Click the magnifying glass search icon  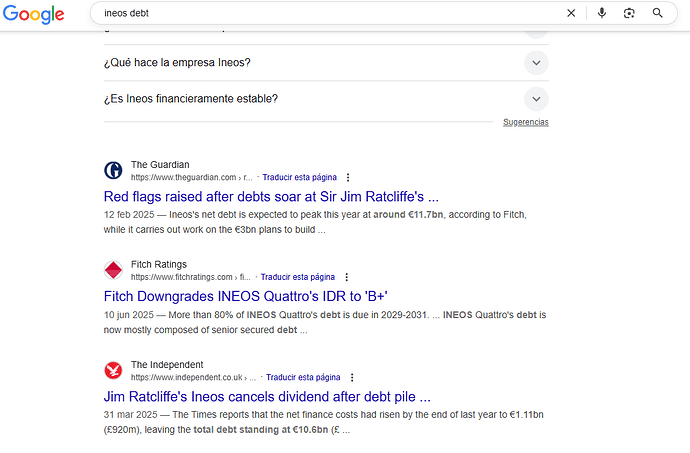(x=657, y=13)
